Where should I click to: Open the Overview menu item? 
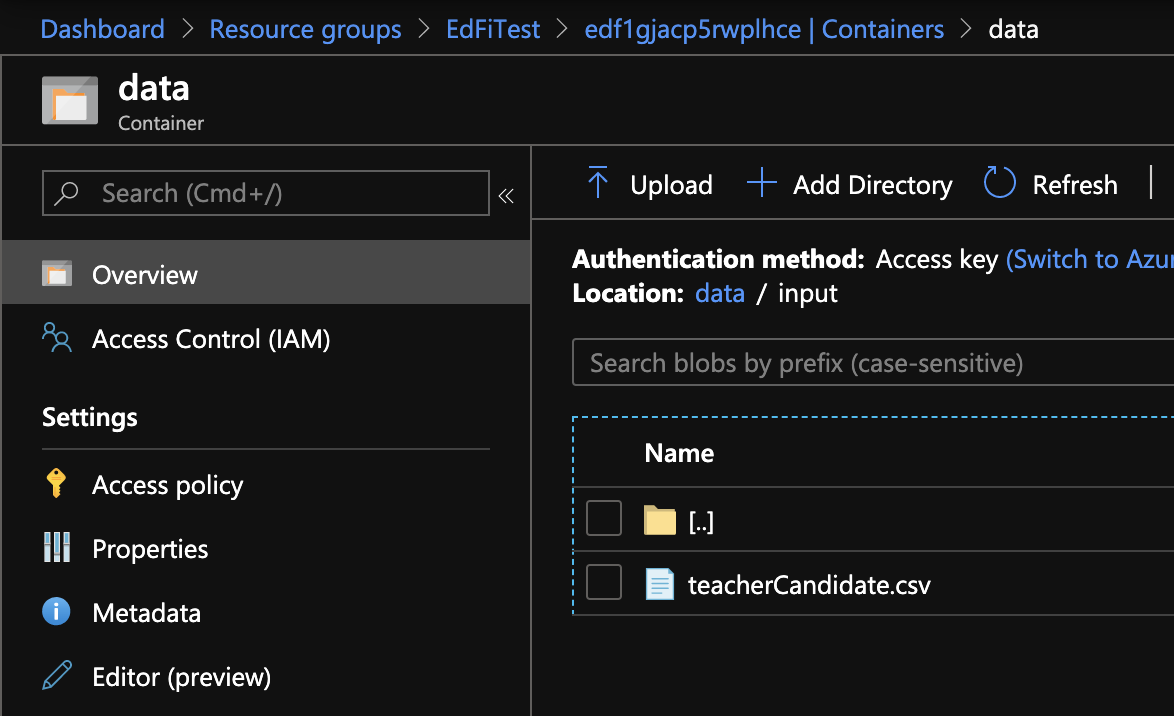tap(145, 275)
